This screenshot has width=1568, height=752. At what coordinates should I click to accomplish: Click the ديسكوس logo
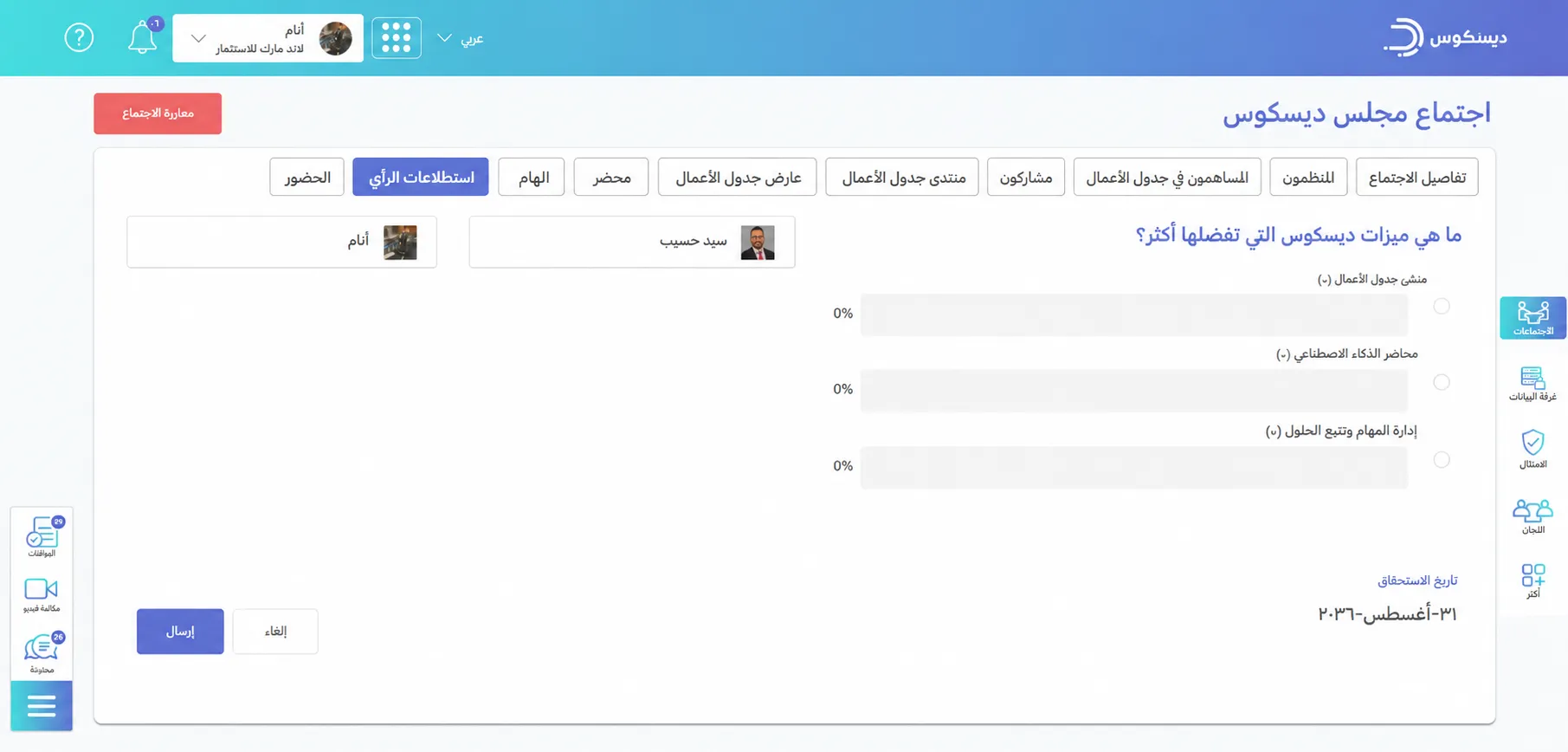pos(1445,37)
